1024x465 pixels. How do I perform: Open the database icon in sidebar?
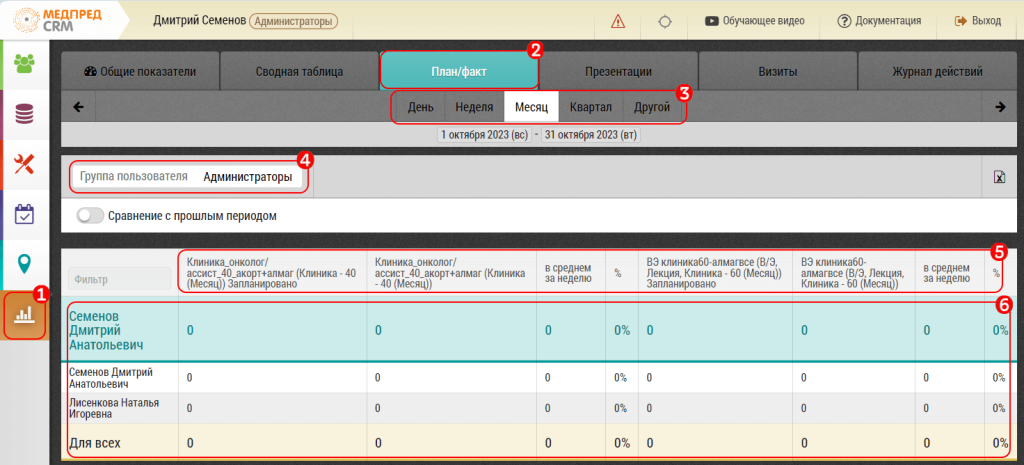24,113
